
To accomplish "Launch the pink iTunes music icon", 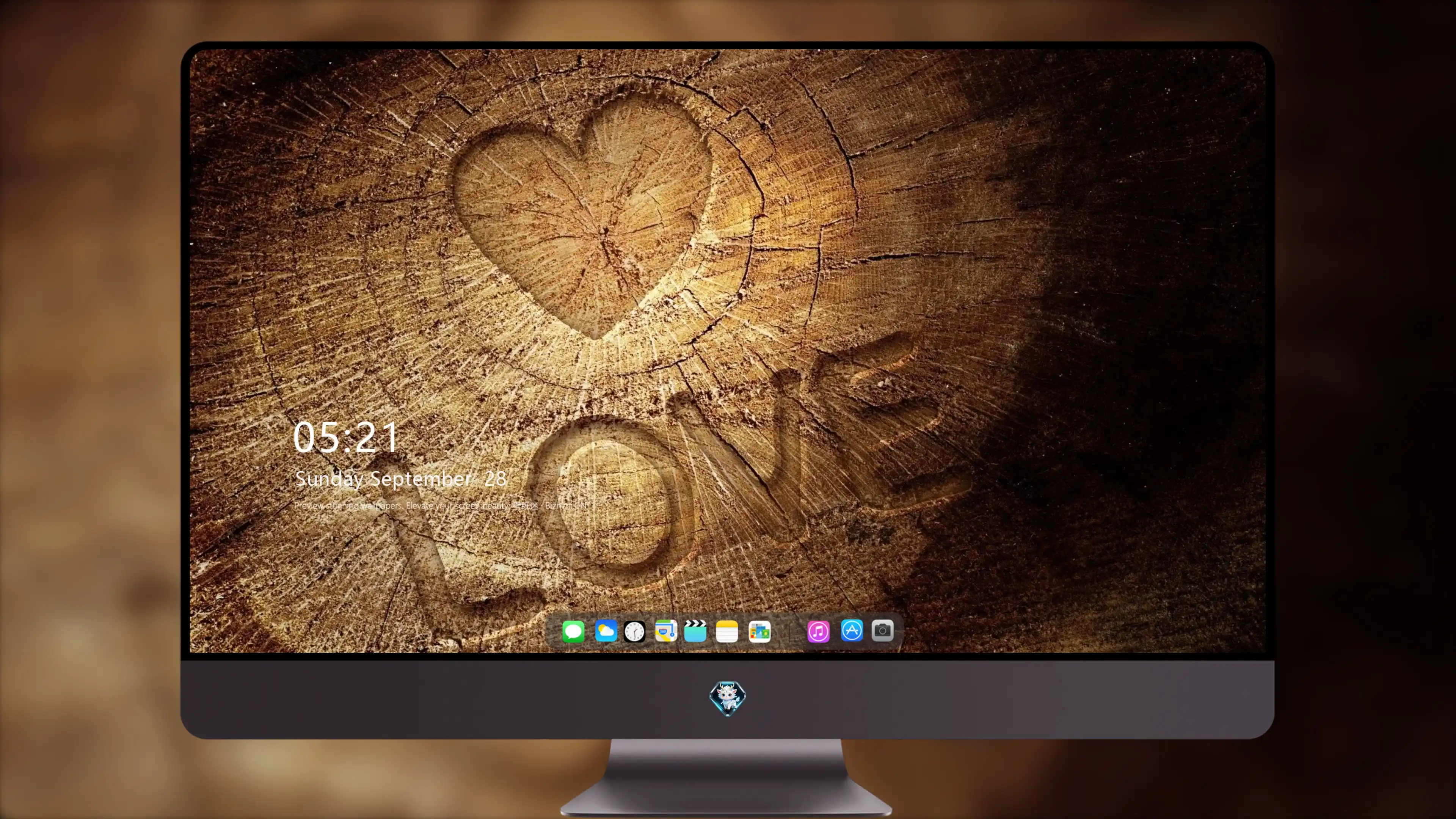I will click(x=819, y=631).
